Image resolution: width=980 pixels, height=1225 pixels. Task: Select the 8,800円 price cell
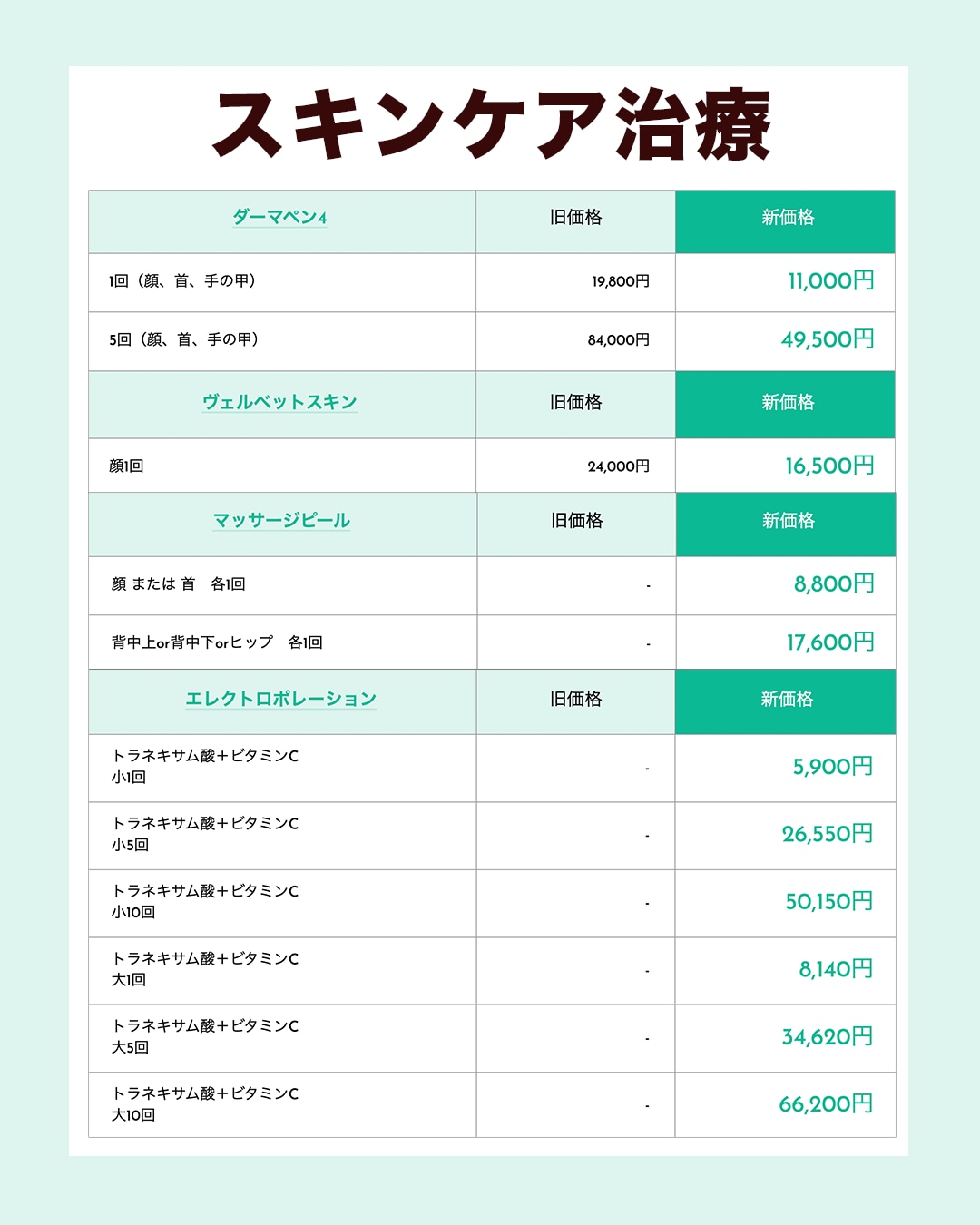pos(834,584)
